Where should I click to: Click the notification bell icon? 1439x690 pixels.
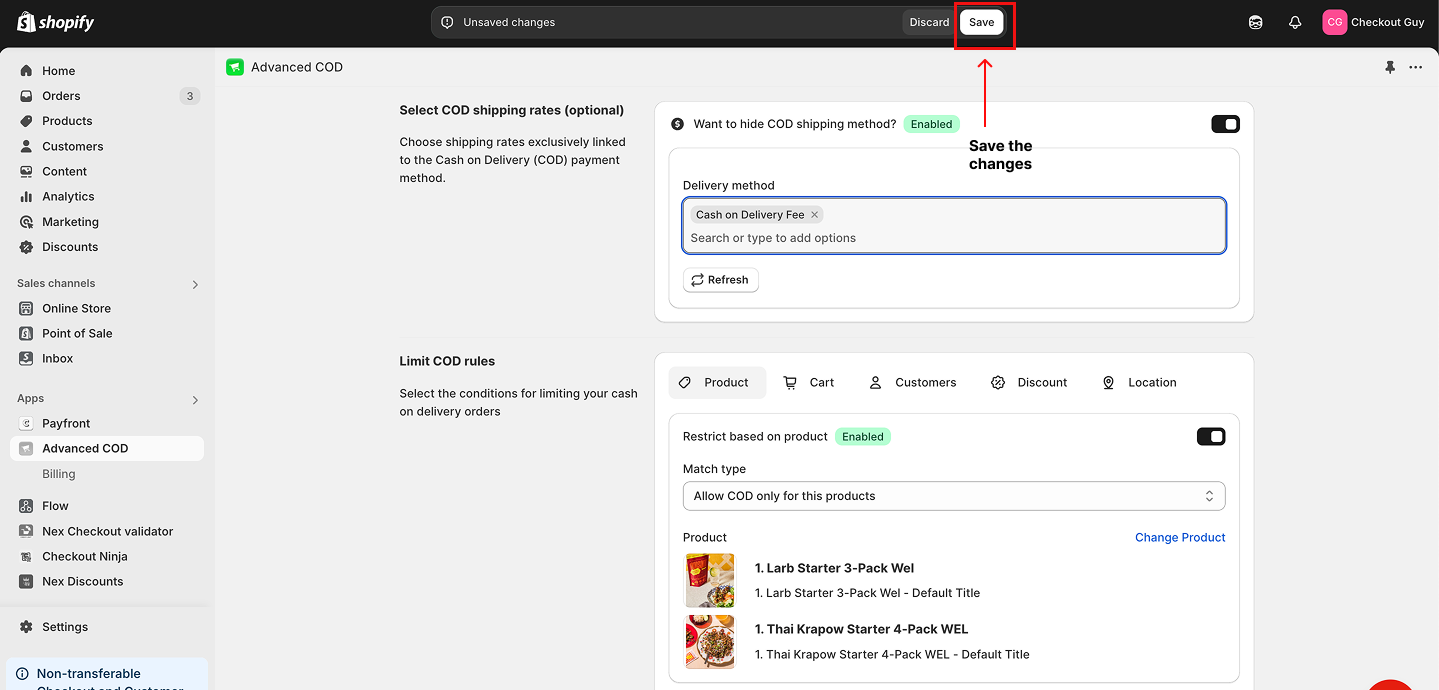click(1295, 22)
